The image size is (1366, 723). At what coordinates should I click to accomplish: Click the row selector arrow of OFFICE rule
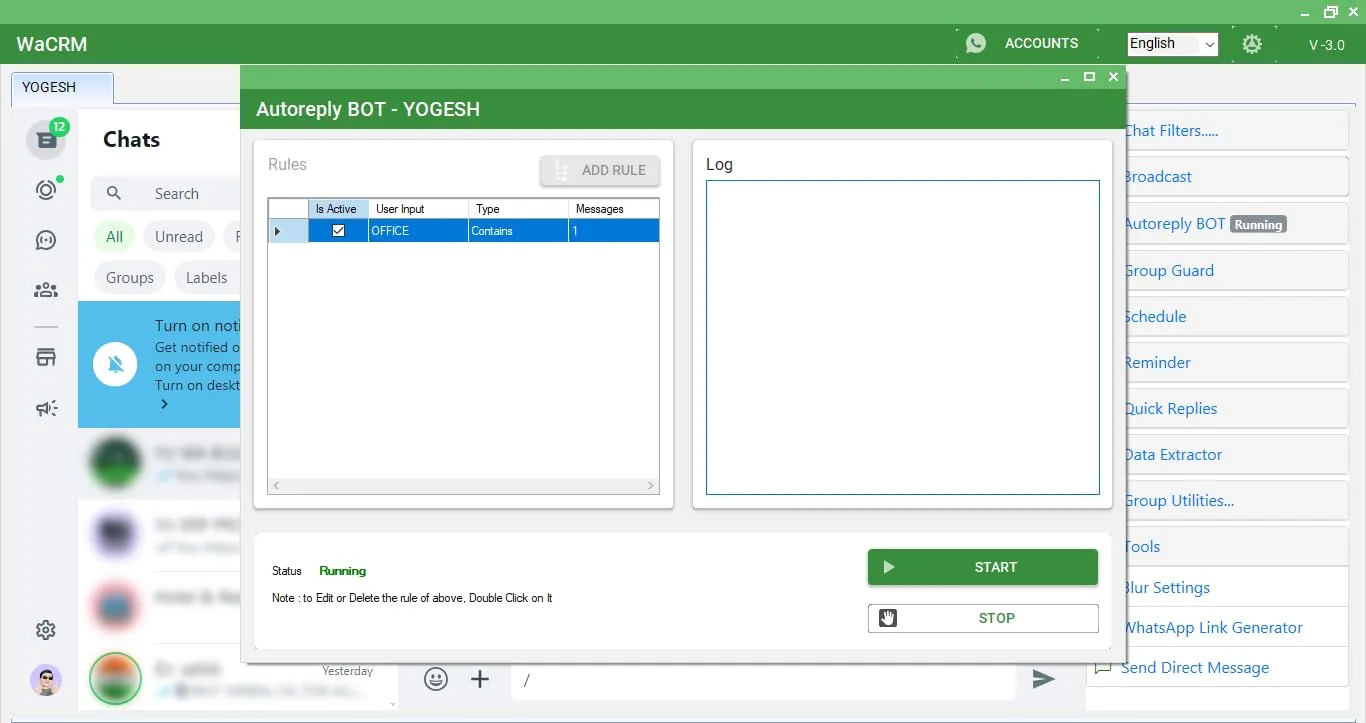(278, 231)
